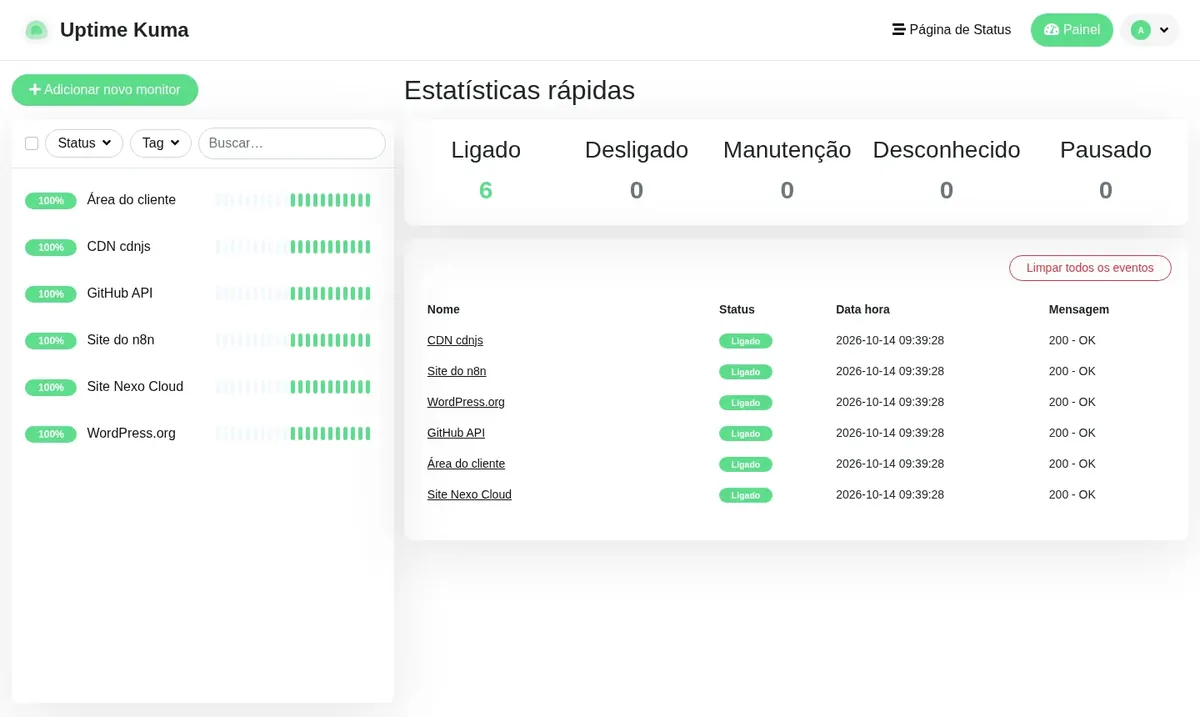Go to the Painel dashboard

1072,30
